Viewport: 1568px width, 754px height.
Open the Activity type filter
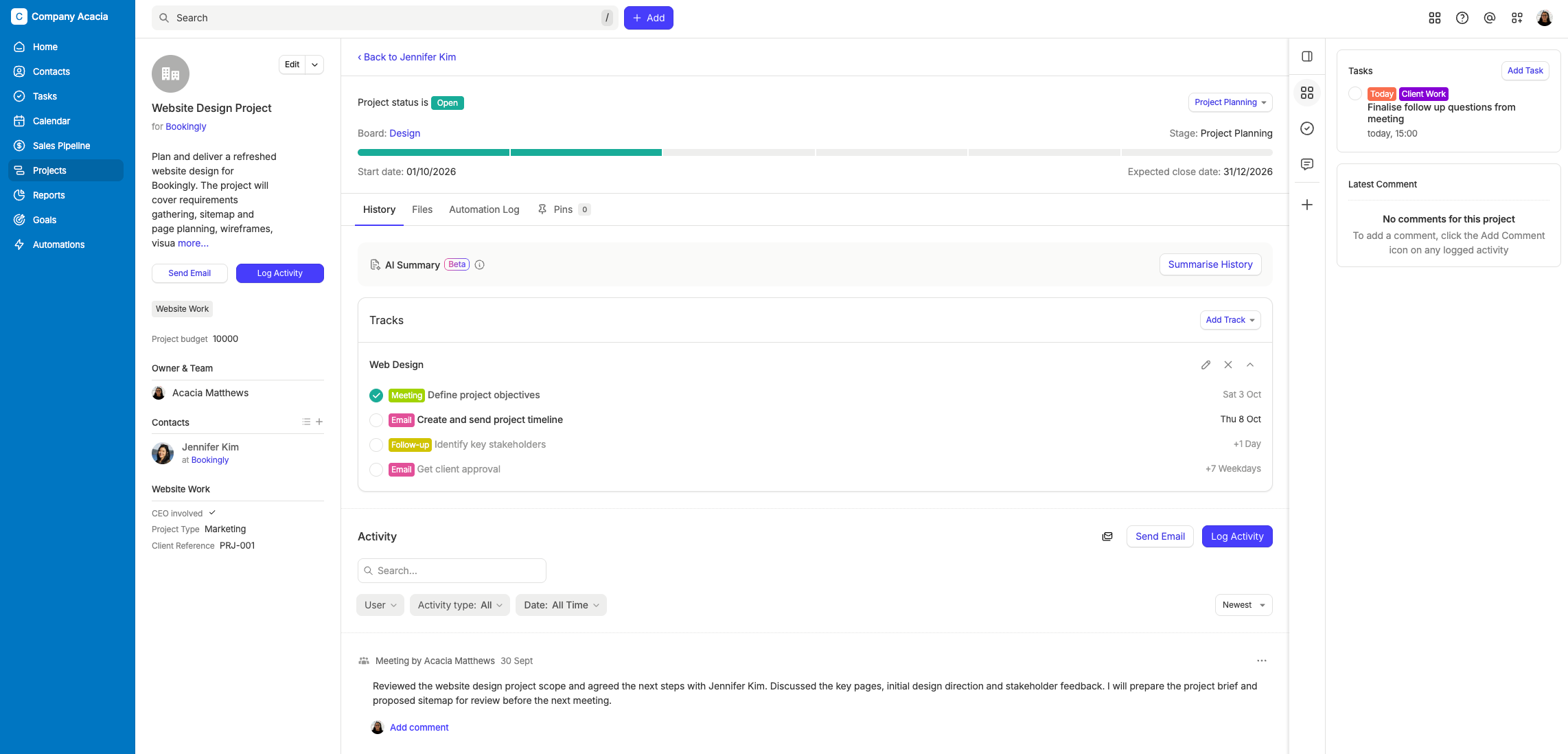[x=460, y=605]
